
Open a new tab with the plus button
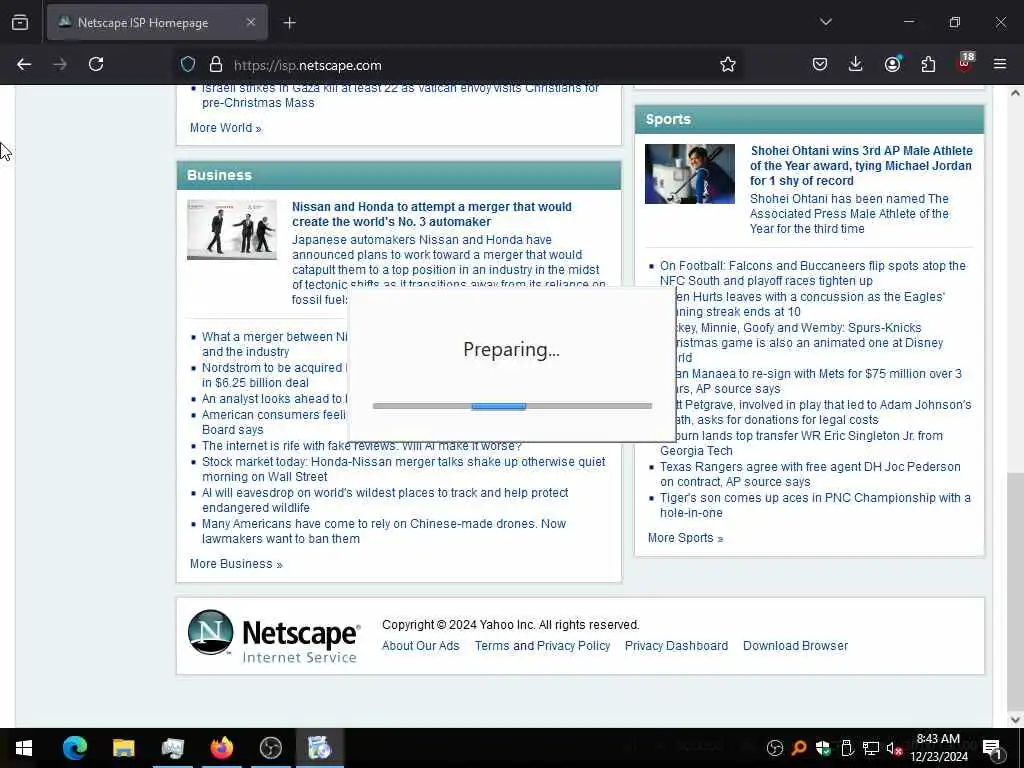289,23
